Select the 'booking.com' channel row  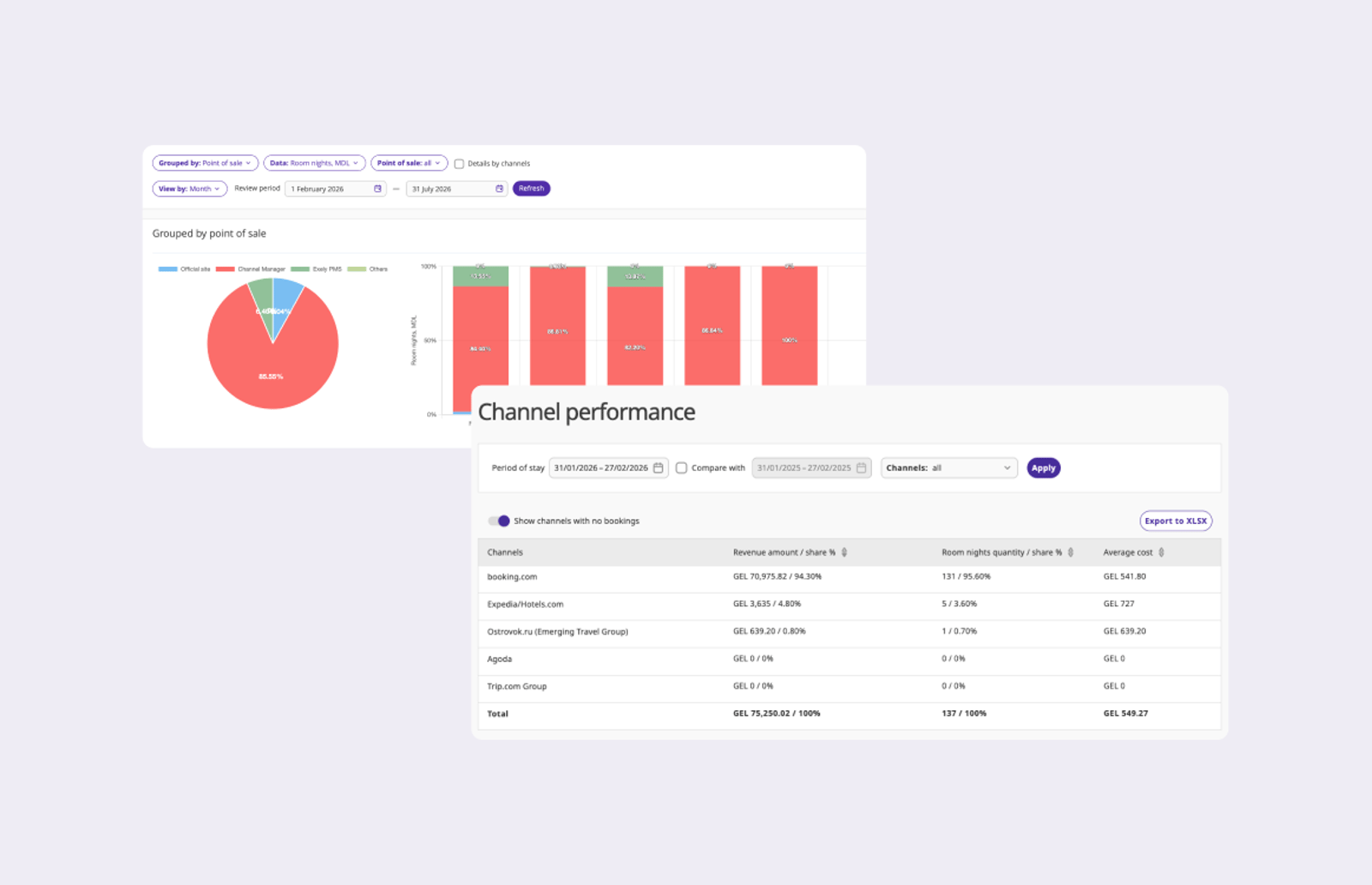(x=849, y=577)
